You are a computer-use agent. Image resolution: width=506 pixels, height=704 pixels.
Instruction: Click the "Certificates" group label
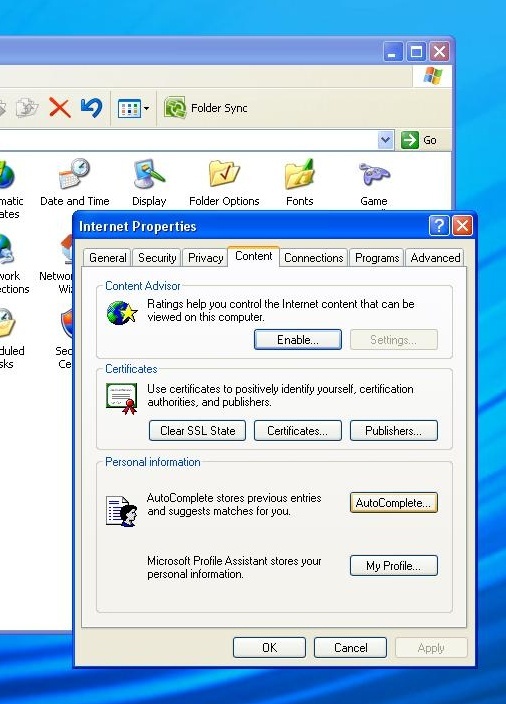pyautogui.click(x=131, y=369)
